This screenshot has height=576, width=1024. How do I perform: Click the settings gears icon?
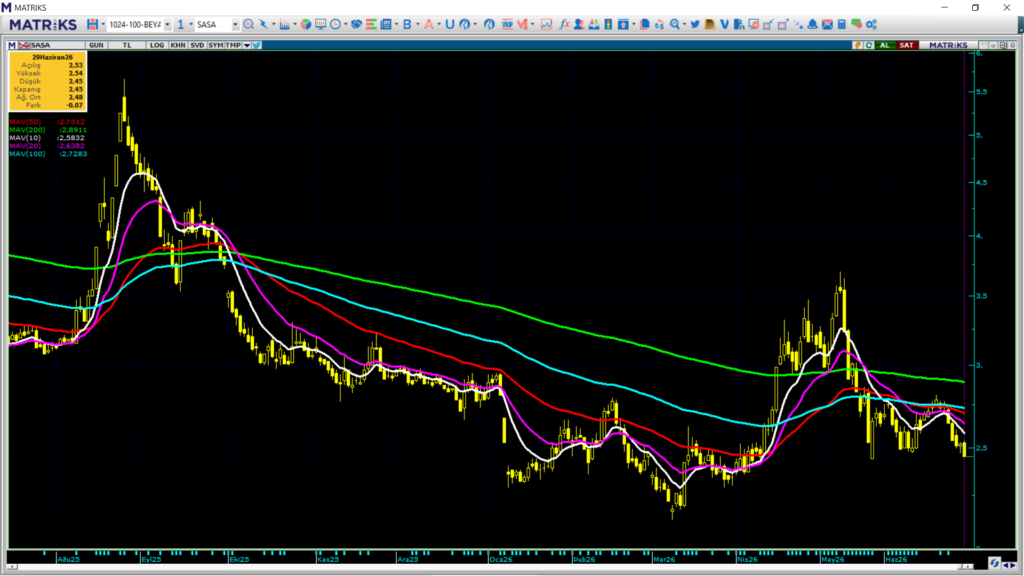871,24
